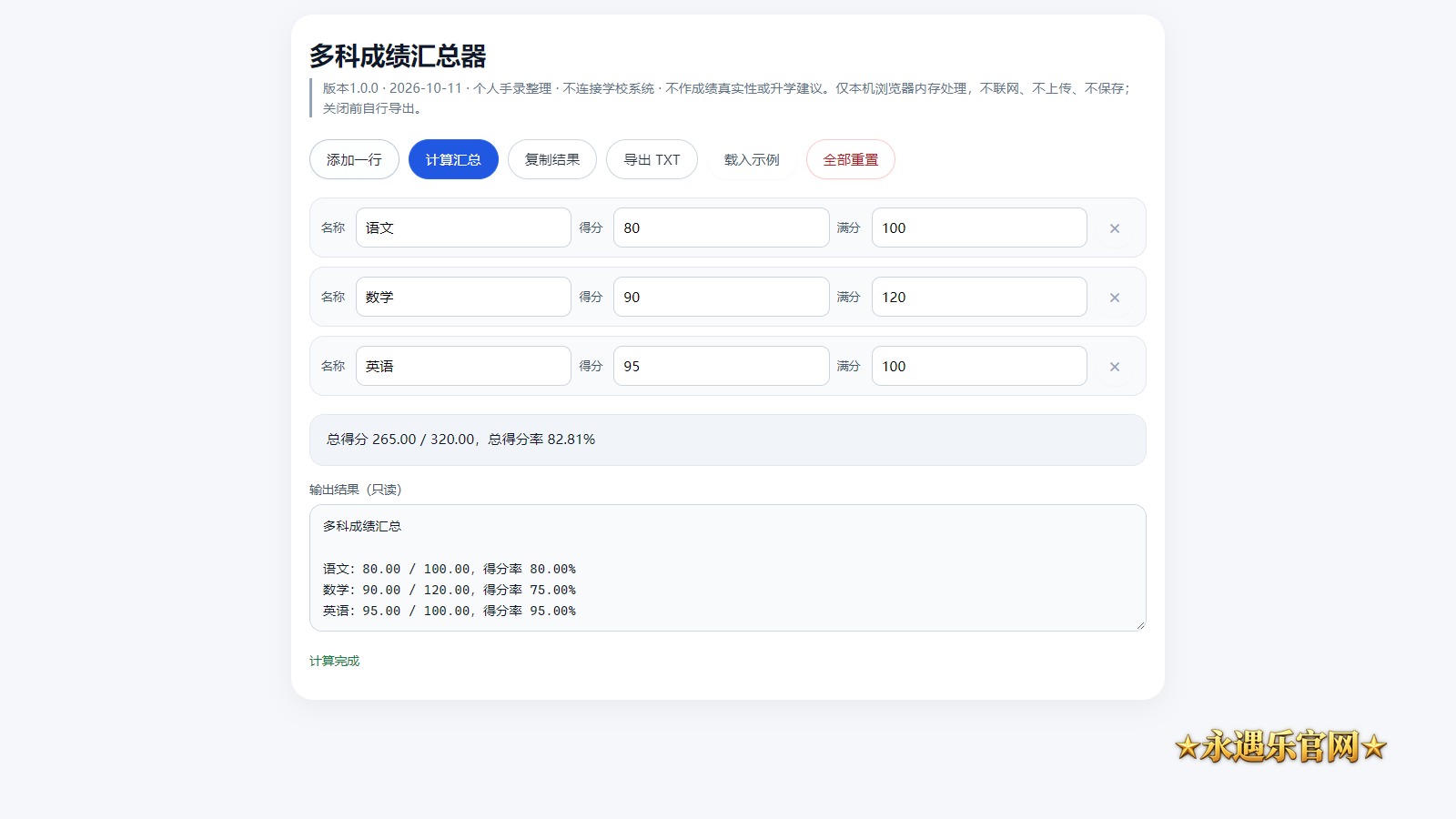Export via 导出 TXT button

pyautogui.click(x=652, y=159)
